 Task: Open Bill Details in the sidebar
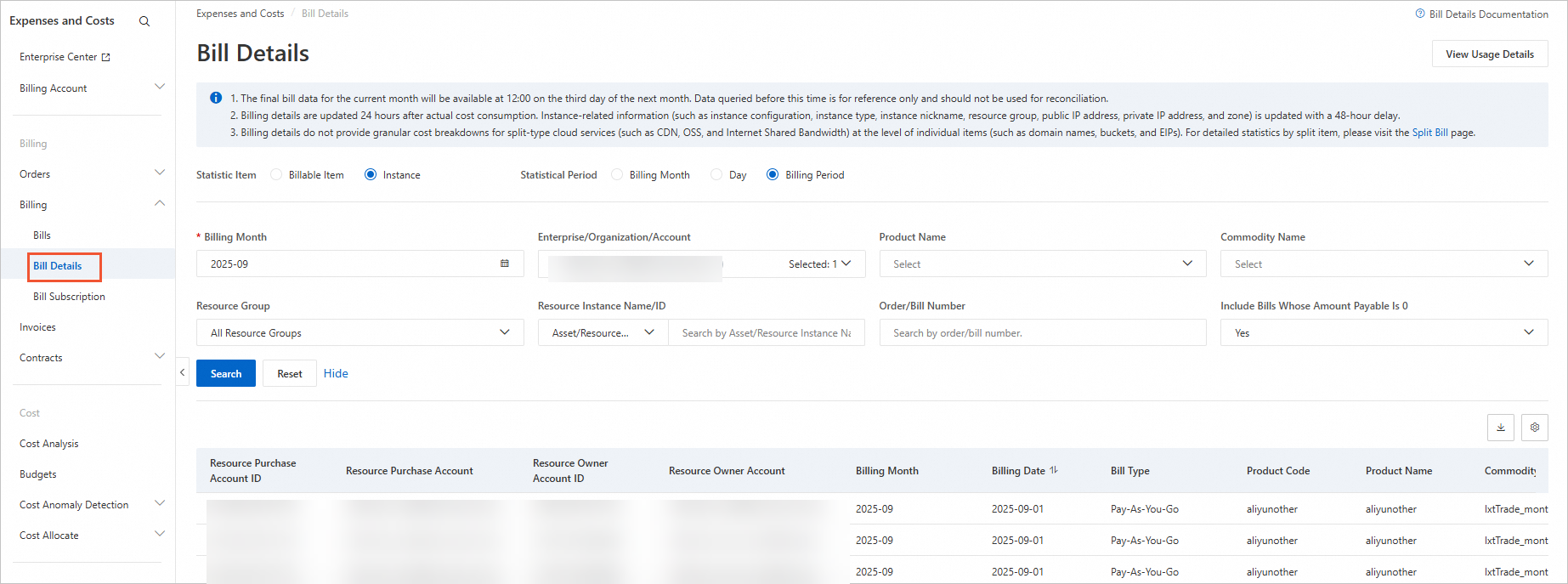pyautogui.click(x=58, y=266)
